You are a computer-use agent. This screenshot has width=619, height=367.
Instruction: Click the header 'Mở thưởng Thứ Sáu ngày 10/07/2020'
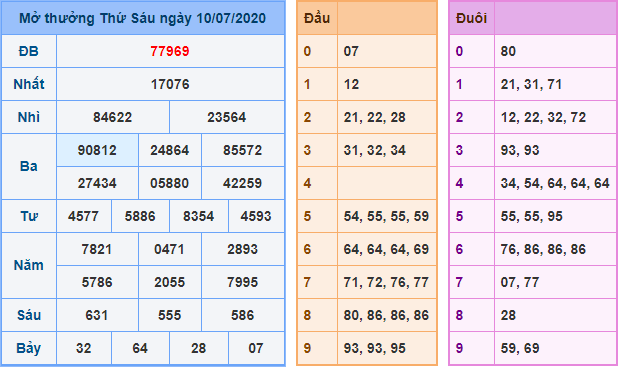[143, 18]
